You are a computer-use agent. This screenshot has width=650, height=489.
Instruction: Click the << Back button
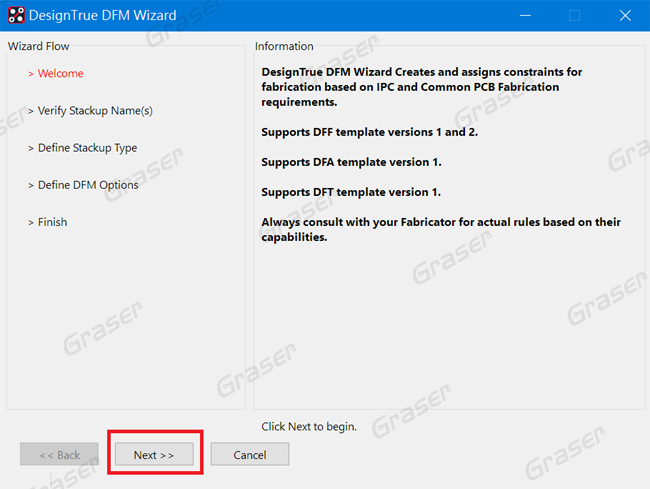pos(59,454)
